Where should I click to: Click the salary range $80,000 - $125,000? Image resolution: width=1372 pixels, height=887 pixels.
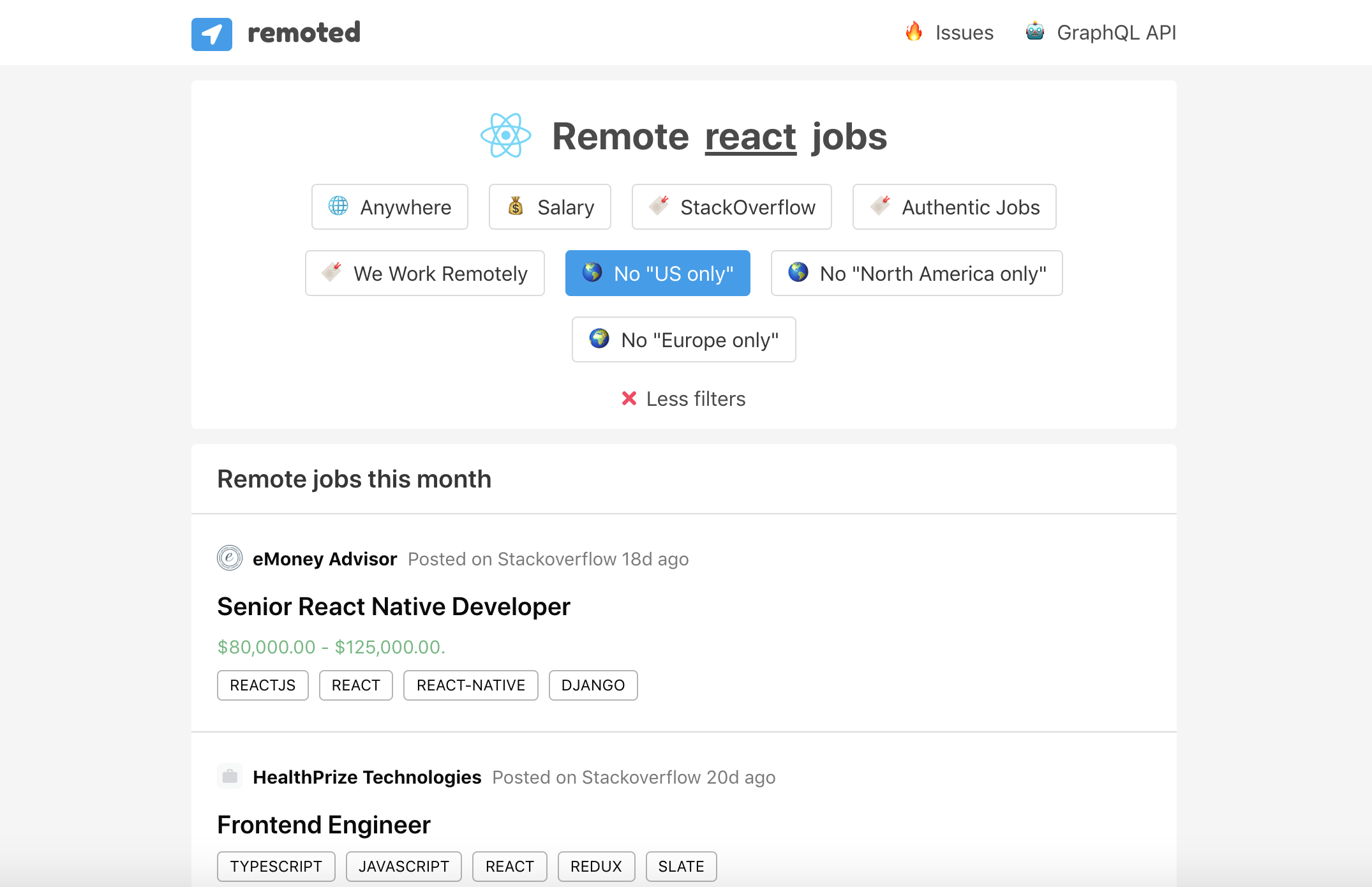330,646
